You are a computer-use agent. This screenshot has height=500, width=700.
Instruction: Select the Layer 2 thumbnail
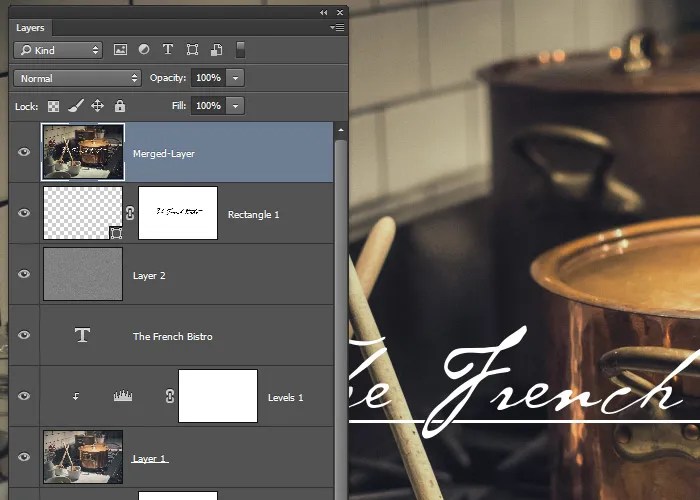click(x=83, y=274)
